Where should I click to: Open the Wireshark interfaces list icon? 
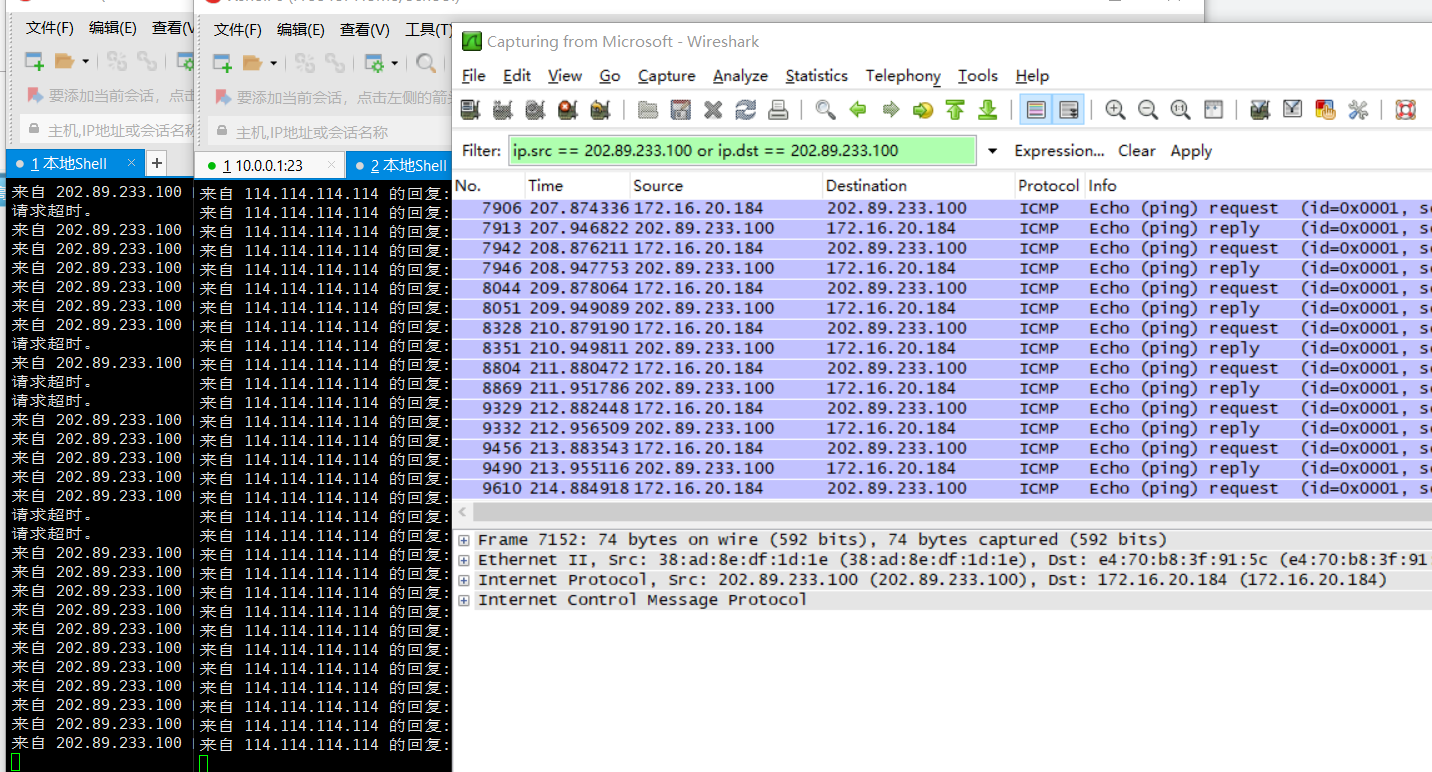(470, 110)
